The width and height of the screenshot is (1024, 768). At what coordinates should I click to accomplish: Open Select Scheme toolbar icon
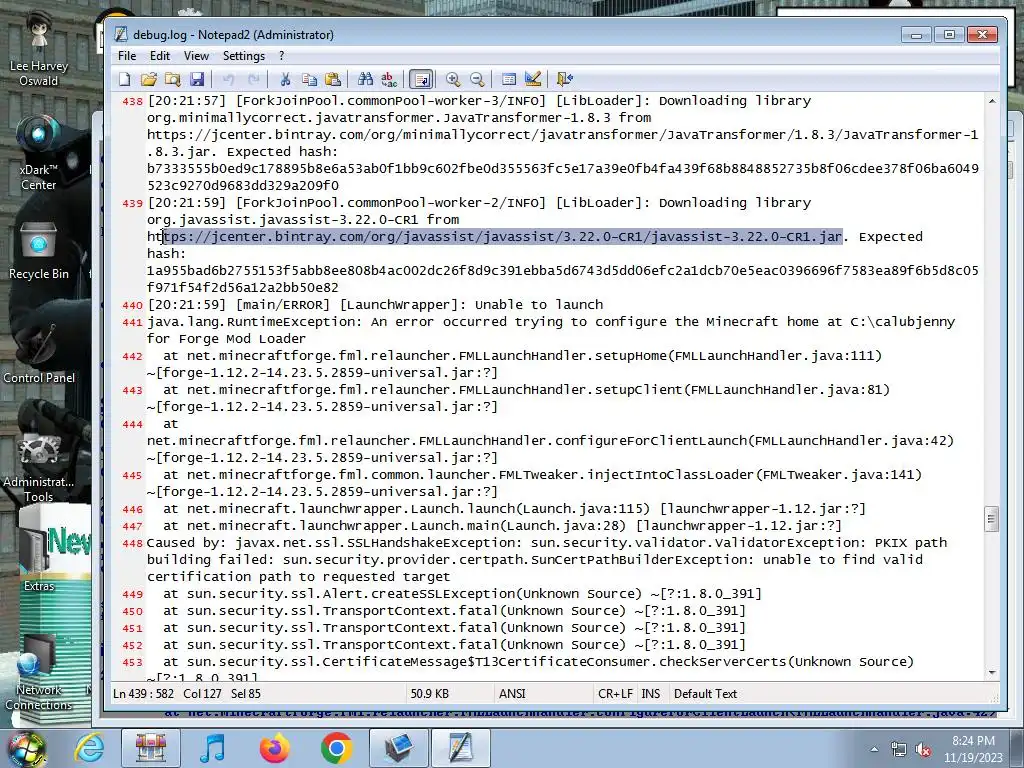[x=509, y=79]
